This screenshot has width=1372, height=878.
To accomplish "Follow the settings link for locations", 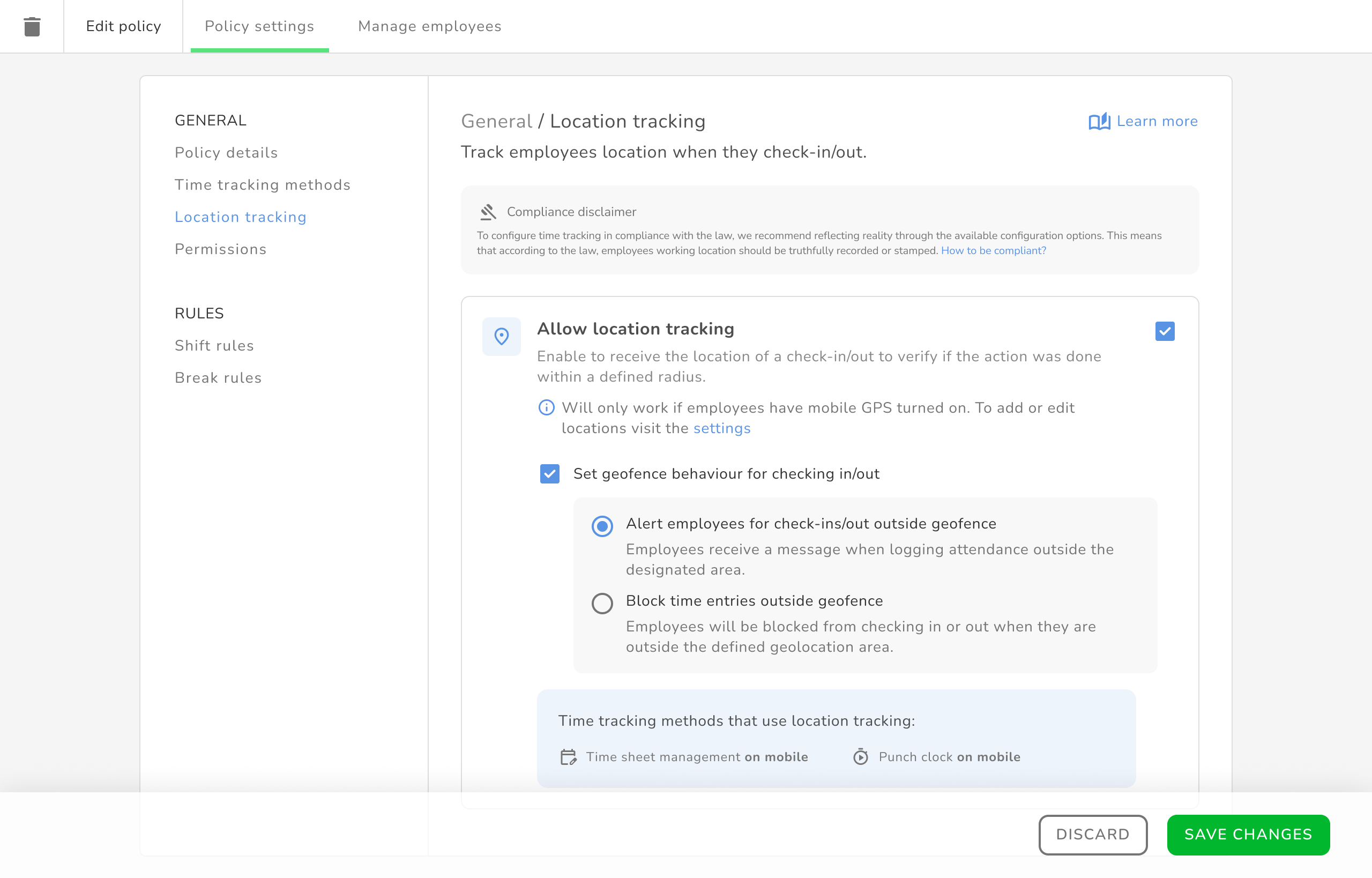I will (x=721, y=428).
